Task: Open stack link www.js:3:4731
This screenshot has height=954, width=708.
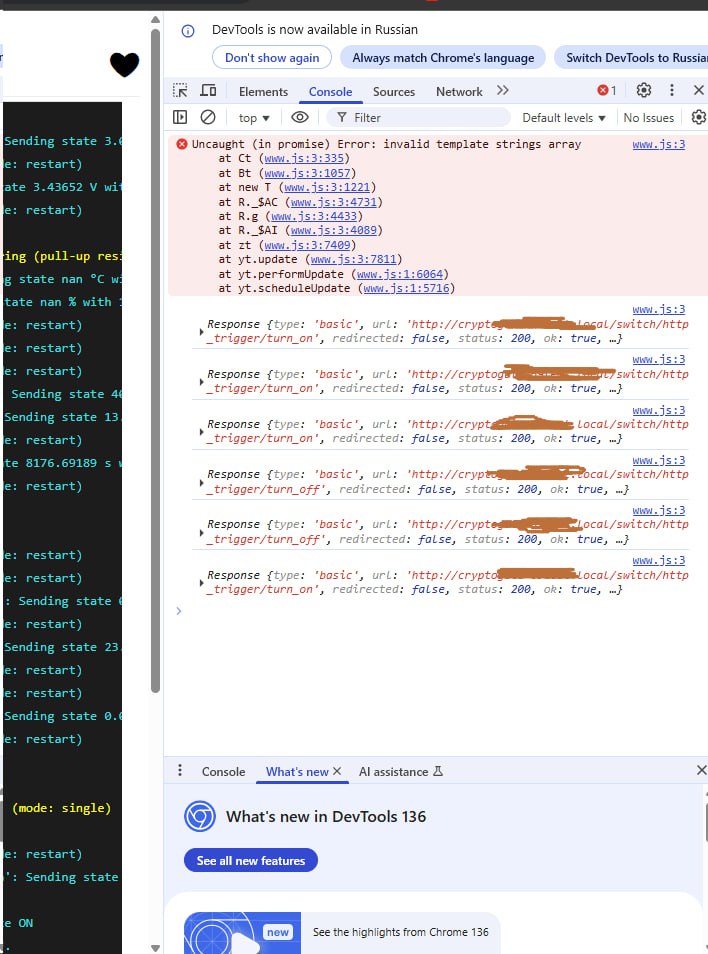Action: tap(334, 202)
